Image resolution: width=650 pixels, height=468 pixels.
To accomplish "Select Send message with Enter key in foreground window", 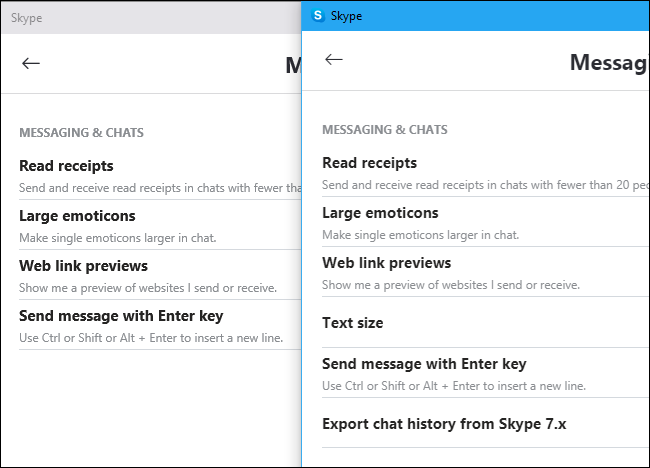I will (424, 364).
